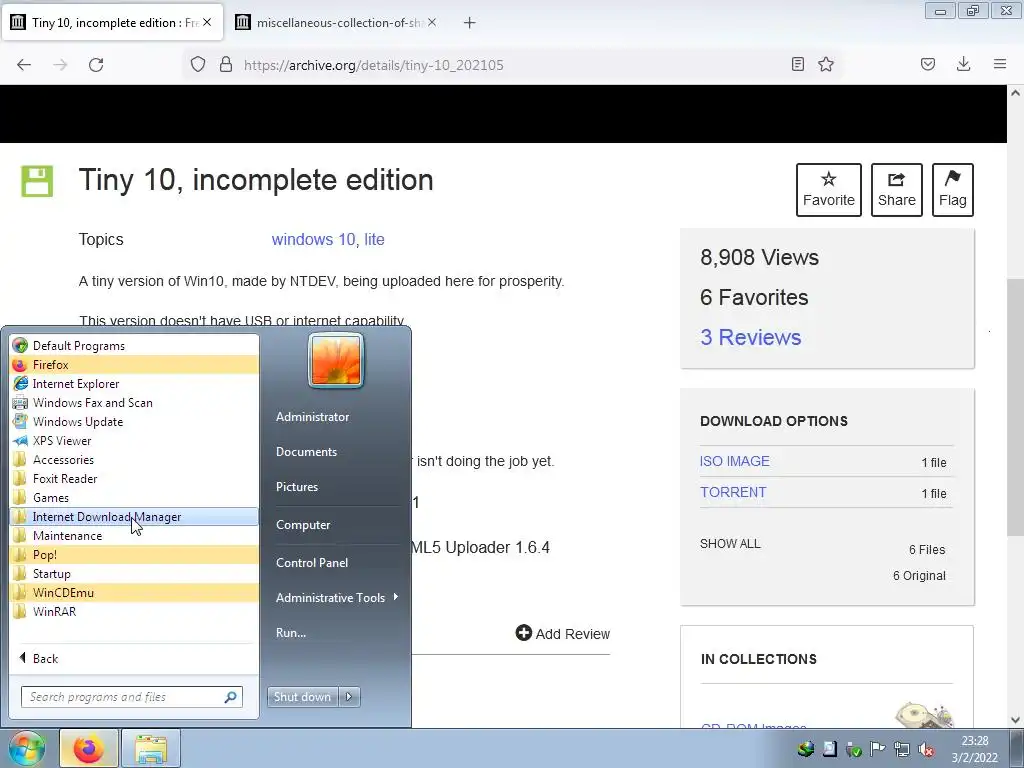Open the Firefox downloads panel

coord(963,64)
